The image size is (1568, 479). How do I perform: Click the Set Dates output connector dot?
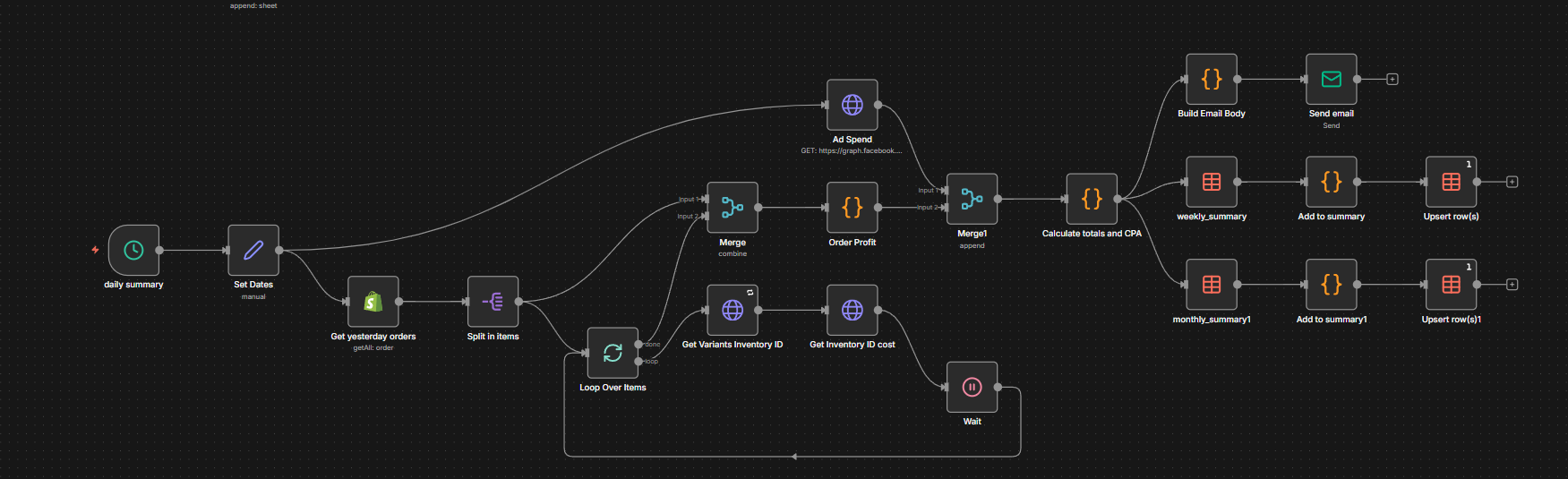[279, 250]
